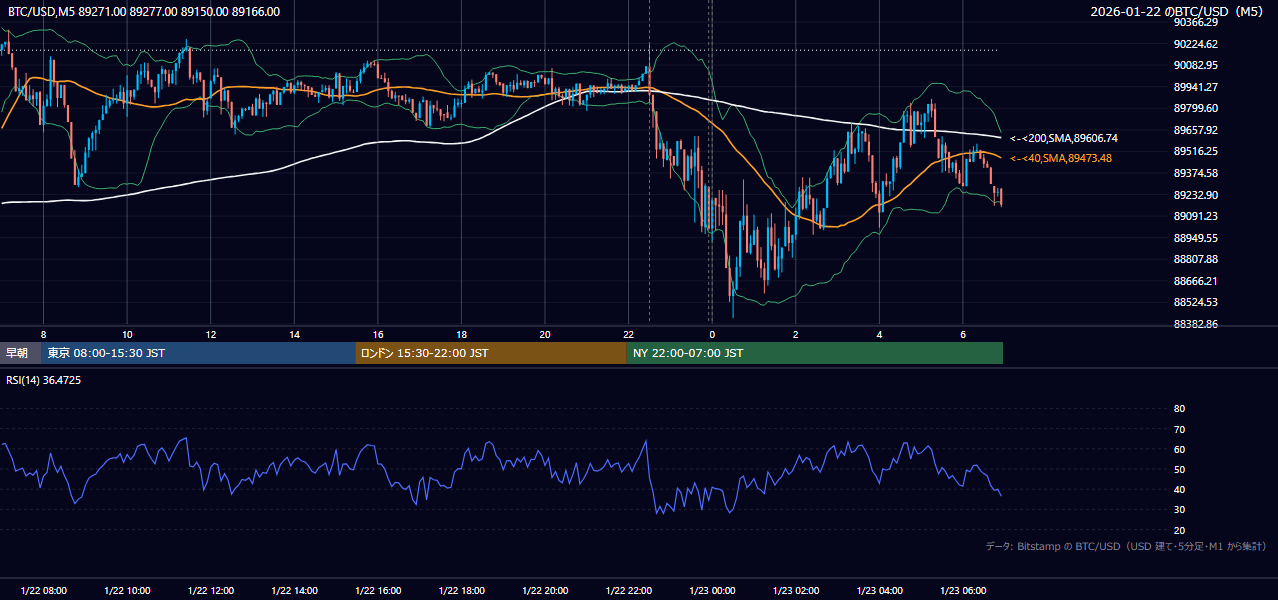The image size is (1278, 600).
Task: Click the Bitstamp data source note
Action: [x=1126, y=547]
